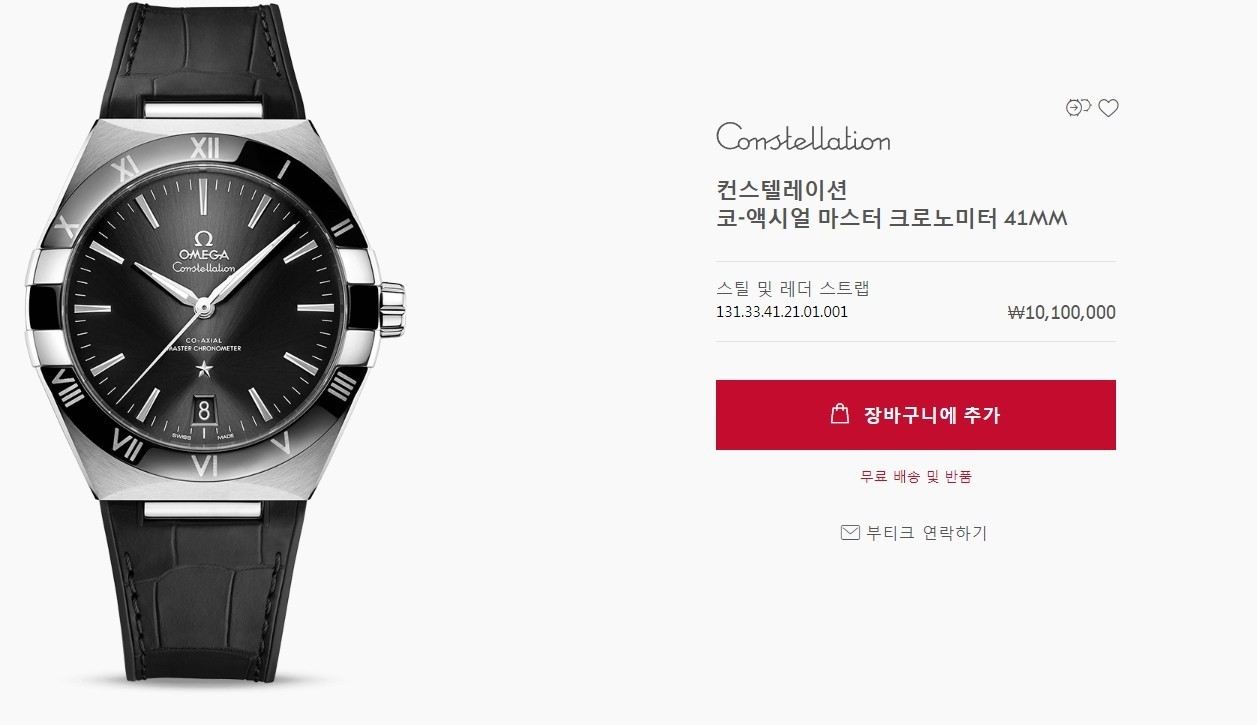Open the 무료 배송 및 반품 link
The height and width of the screenshot is (725, 1257).
(x=916, y=477)
